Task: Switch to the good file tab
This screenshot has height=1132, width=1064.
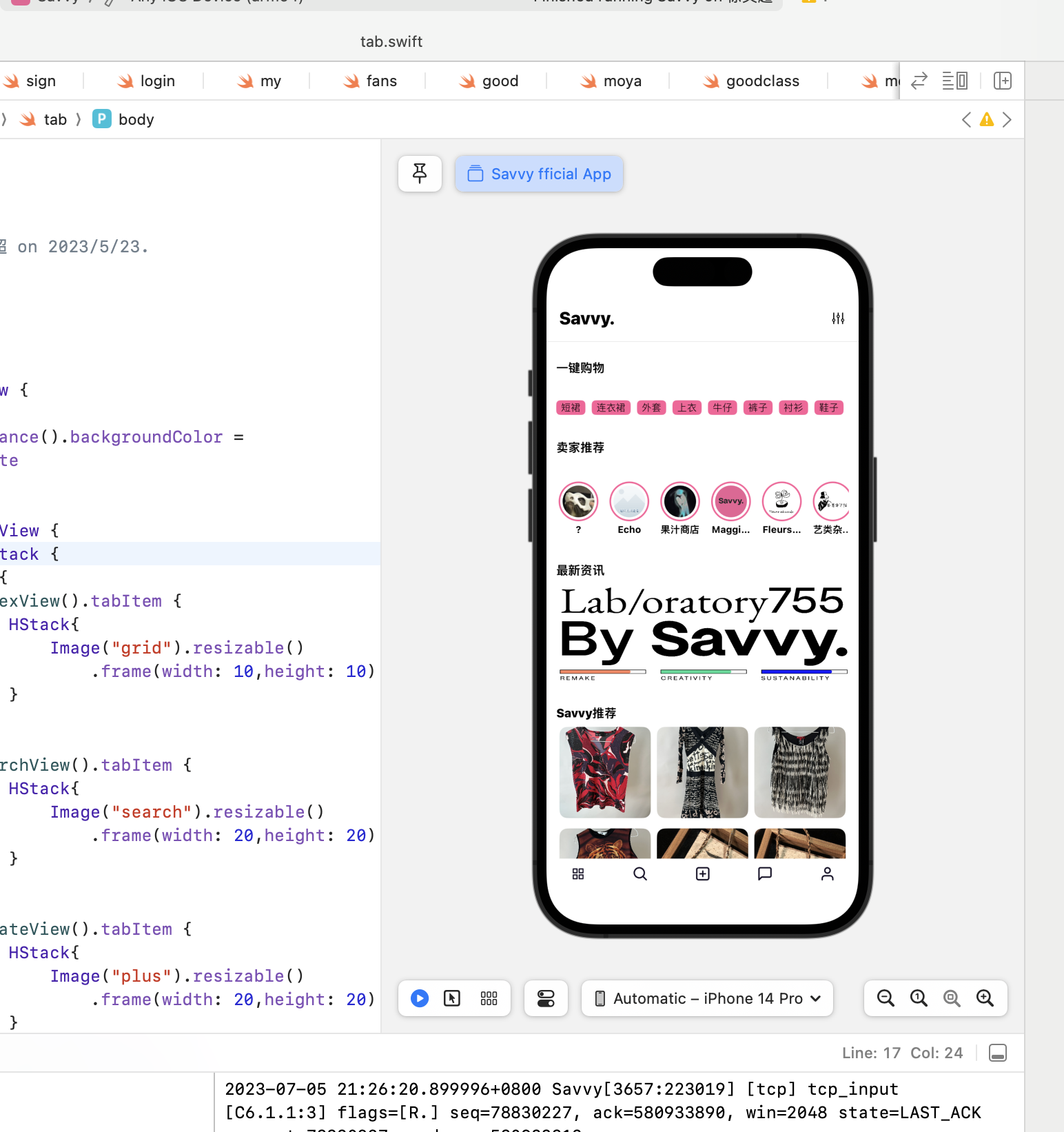Action: 489,81
